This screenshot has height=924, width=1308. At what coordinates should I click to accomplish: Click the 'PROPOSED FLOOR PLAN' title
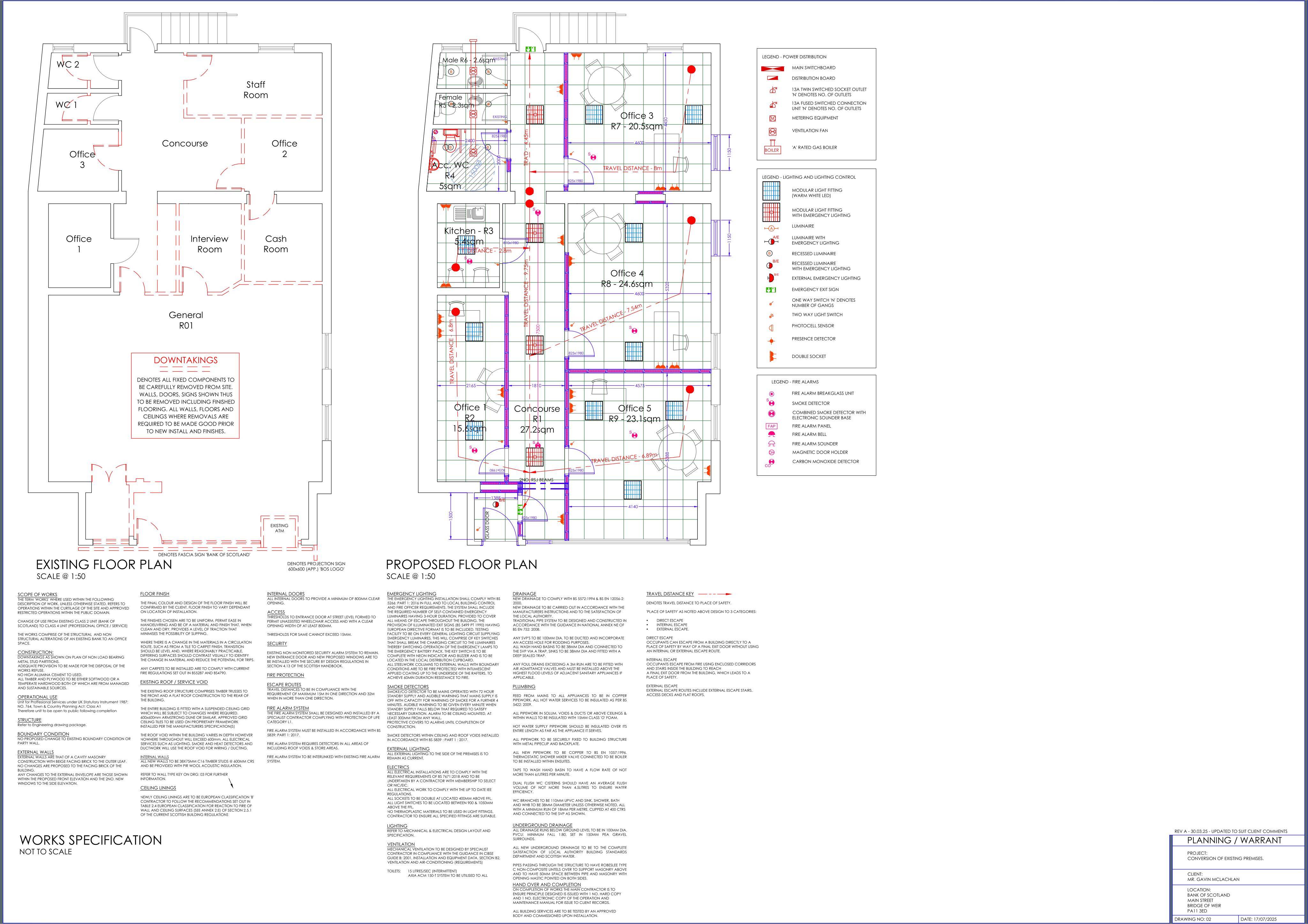click(461, 564)
